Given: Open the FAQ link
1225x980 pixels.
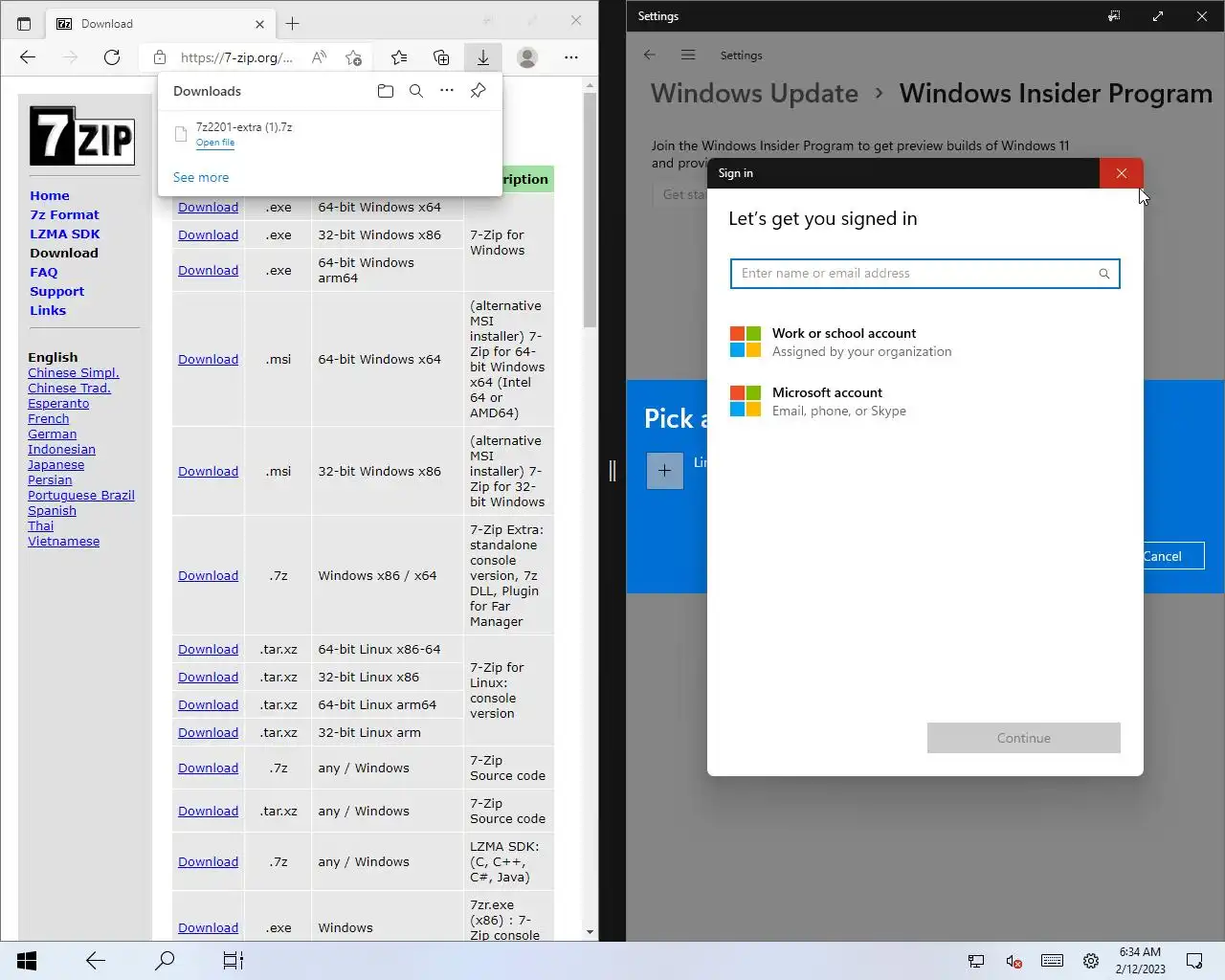Looking at the screenshot, I should point(44,272).
